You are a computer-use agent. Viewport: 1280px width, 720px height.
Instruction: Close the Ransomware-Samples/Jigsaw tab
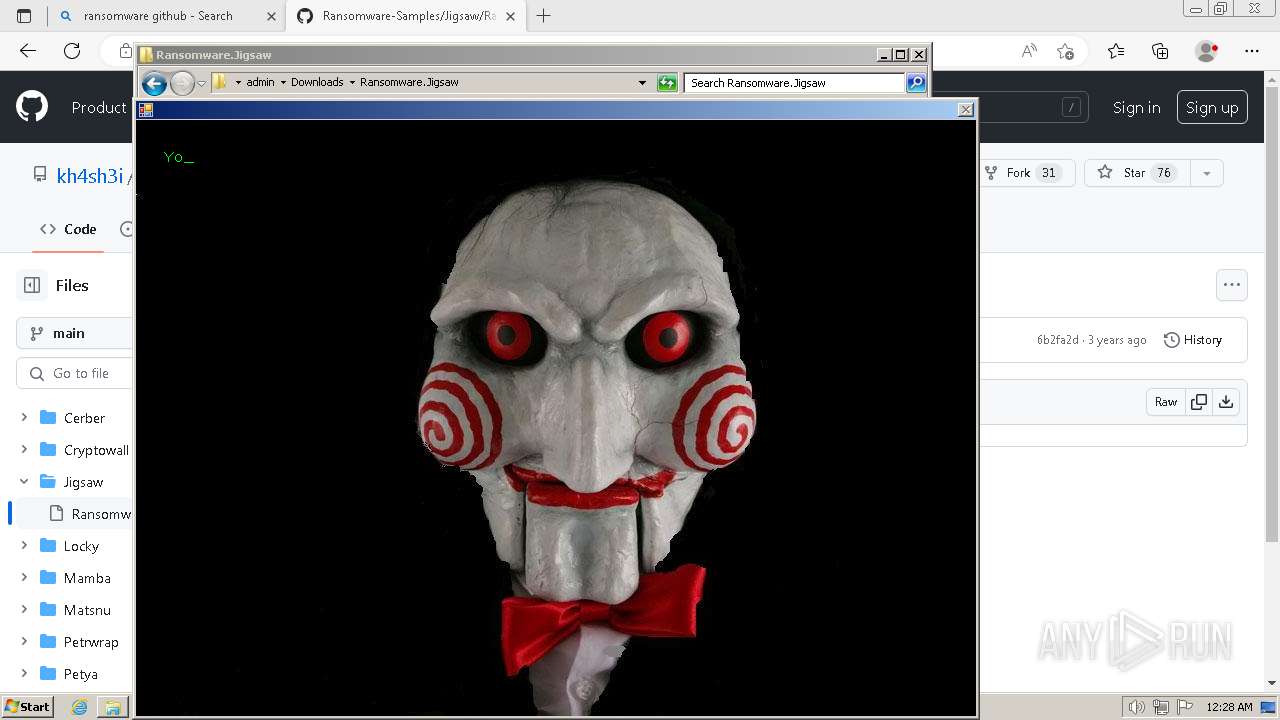click(x=508, y=16)
